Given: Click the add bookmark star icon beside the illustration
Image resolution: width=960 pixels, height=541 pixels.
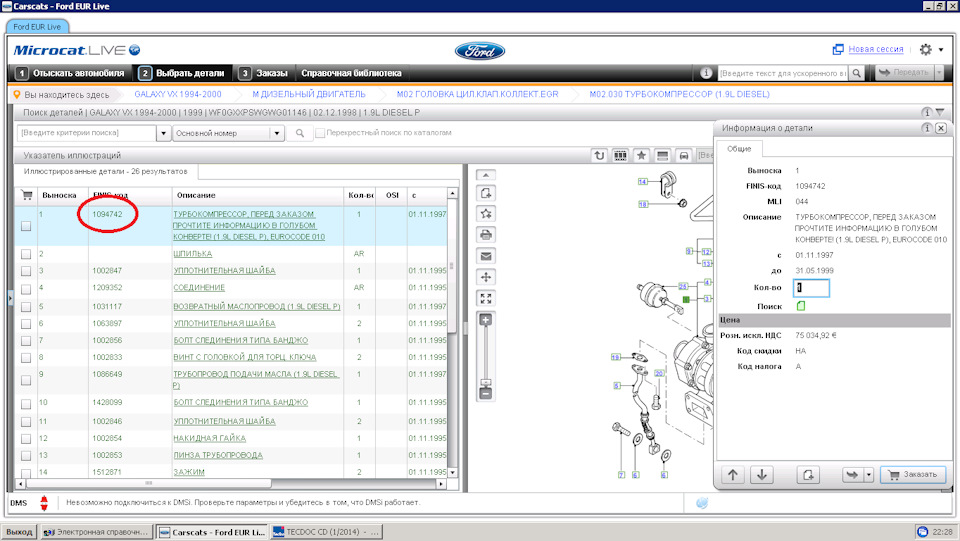Looking at the screenshot, I should (x=486, y=214).
